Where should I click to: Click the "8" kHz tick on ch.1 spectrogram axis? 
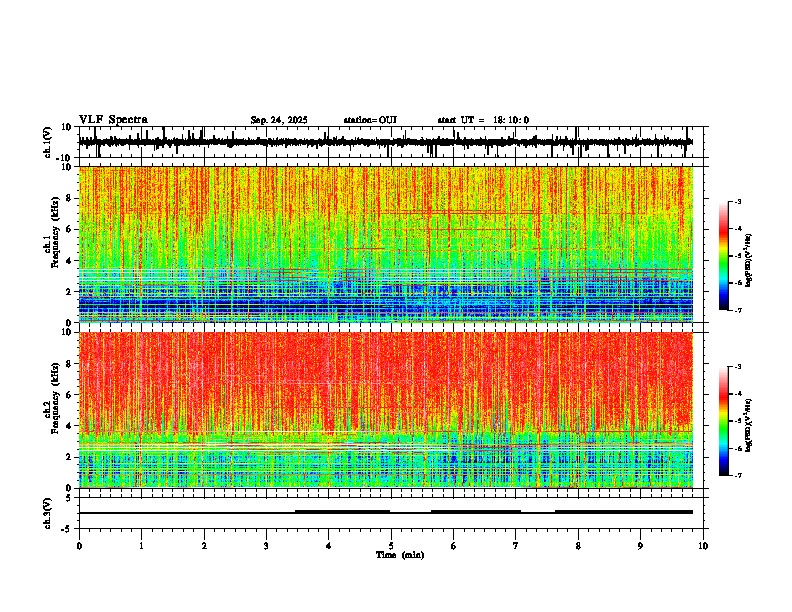click(x=70, y=198)
